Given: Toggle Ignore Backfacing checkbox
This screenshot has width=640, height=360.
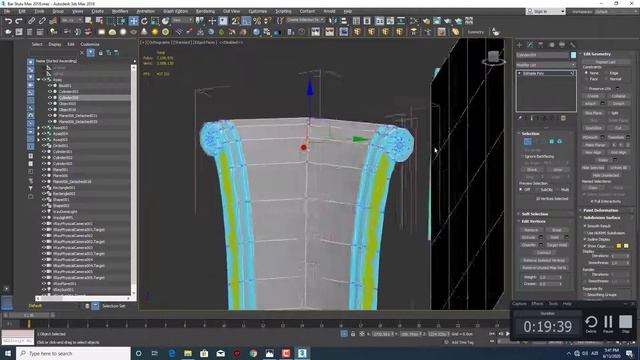Looking at the screenshot, I should pos(522,156).
